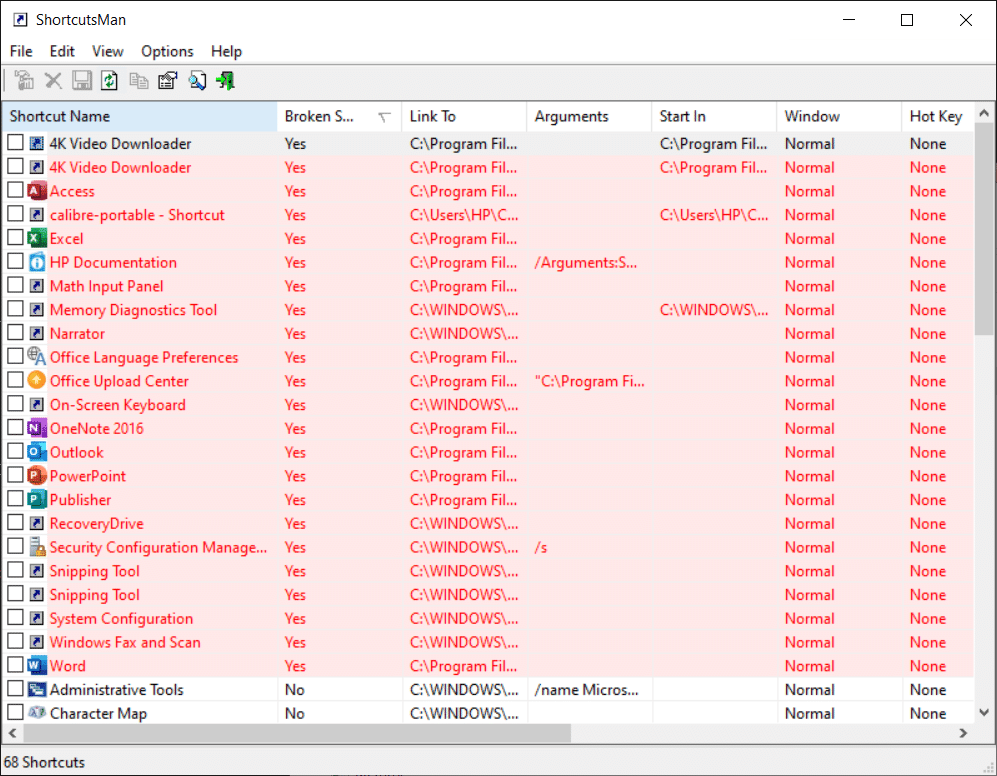
Task: Open the View menu
Action: pyautogui.click(x=107, y=51)
